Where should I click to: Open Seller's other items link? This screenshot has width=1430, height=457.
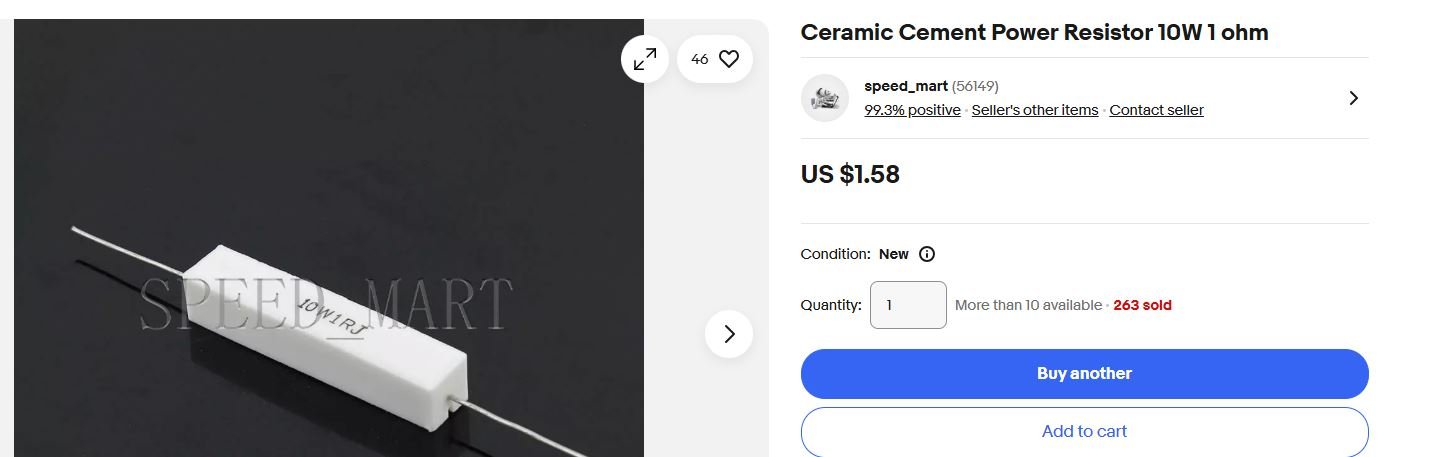tap(1035, 110)
